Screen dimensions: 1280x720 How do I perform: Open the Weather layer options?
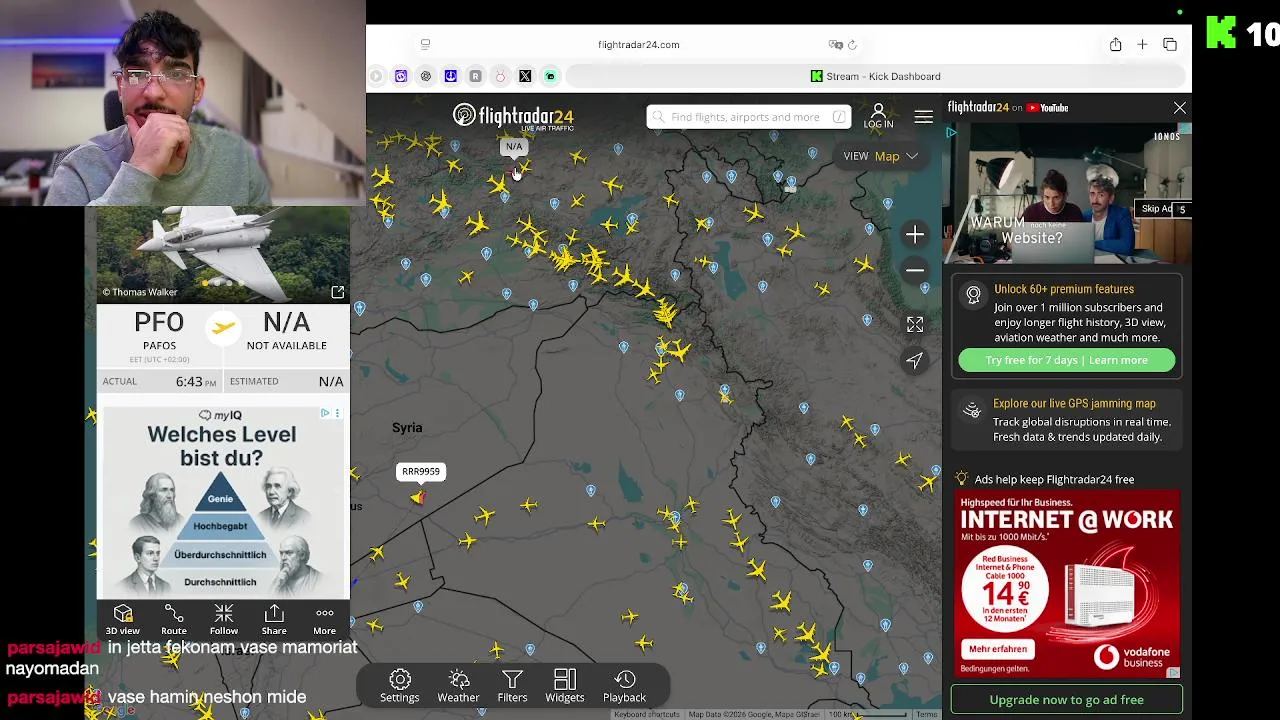click(x=458, y=686)
